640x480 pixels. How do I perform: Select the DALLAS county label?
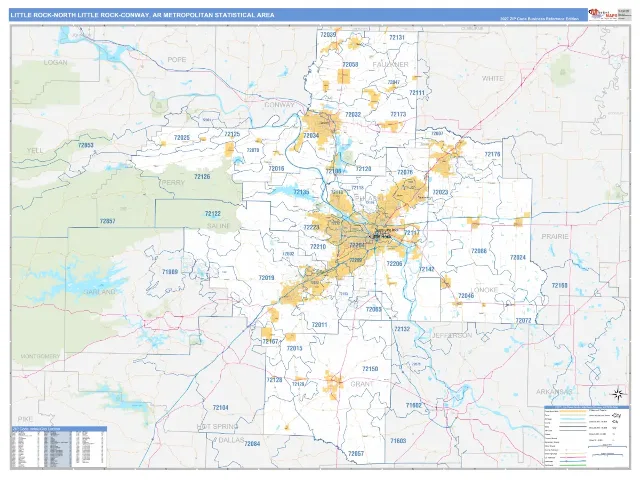pos(231,440)
